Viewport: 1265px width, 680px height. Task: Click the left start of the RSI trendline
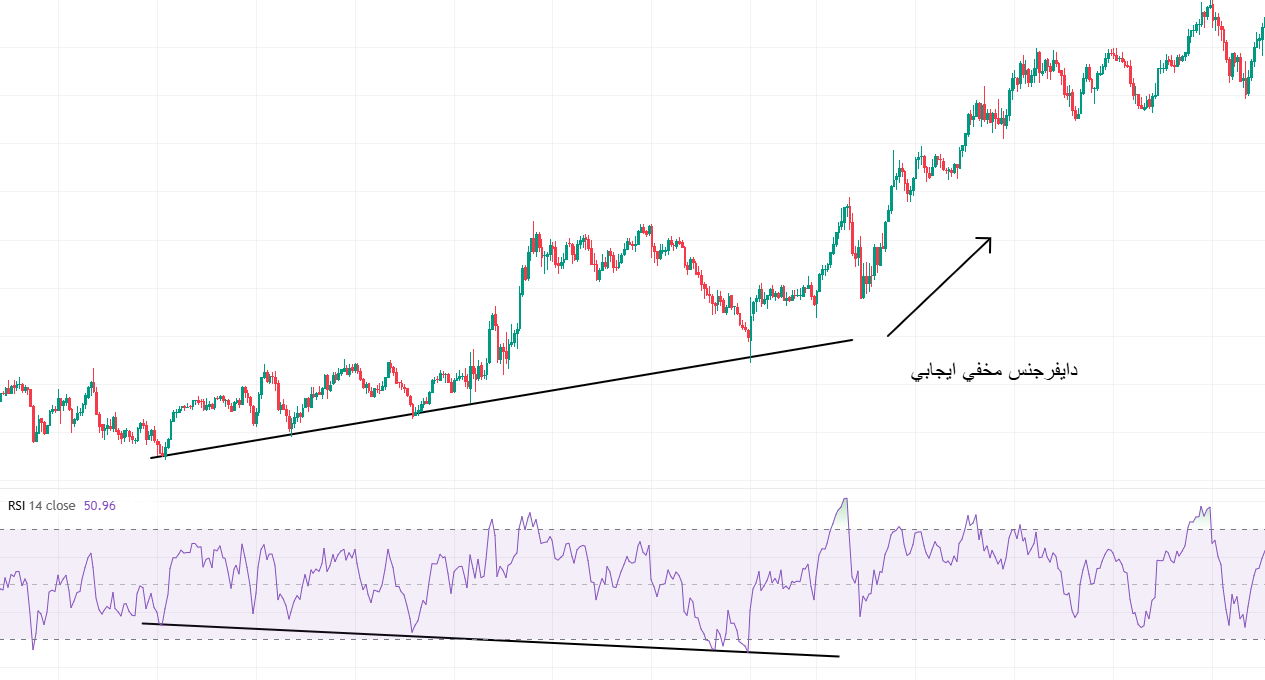point(145,624)
